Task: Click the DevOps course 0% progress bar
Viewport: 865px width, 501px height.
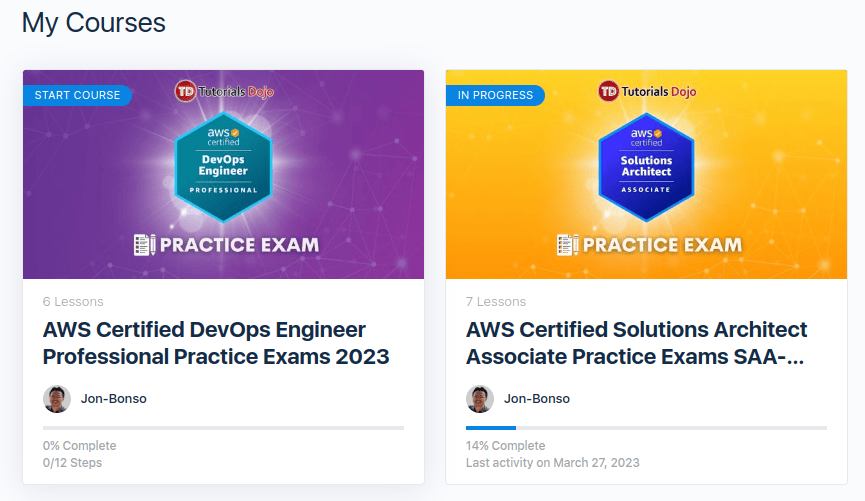Action: pyautogui.click(x=223, y=428)
